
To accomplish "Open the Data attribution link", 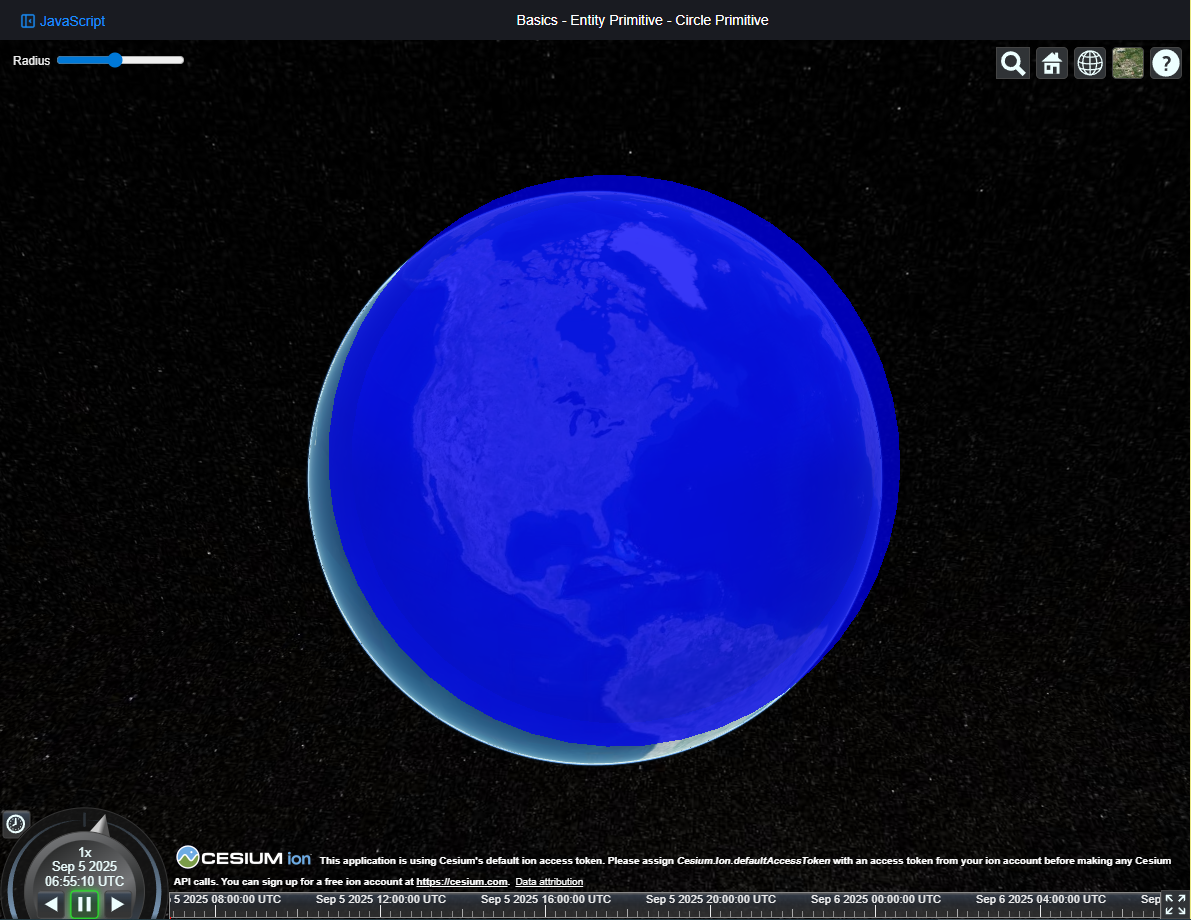I will coord(549,881).
